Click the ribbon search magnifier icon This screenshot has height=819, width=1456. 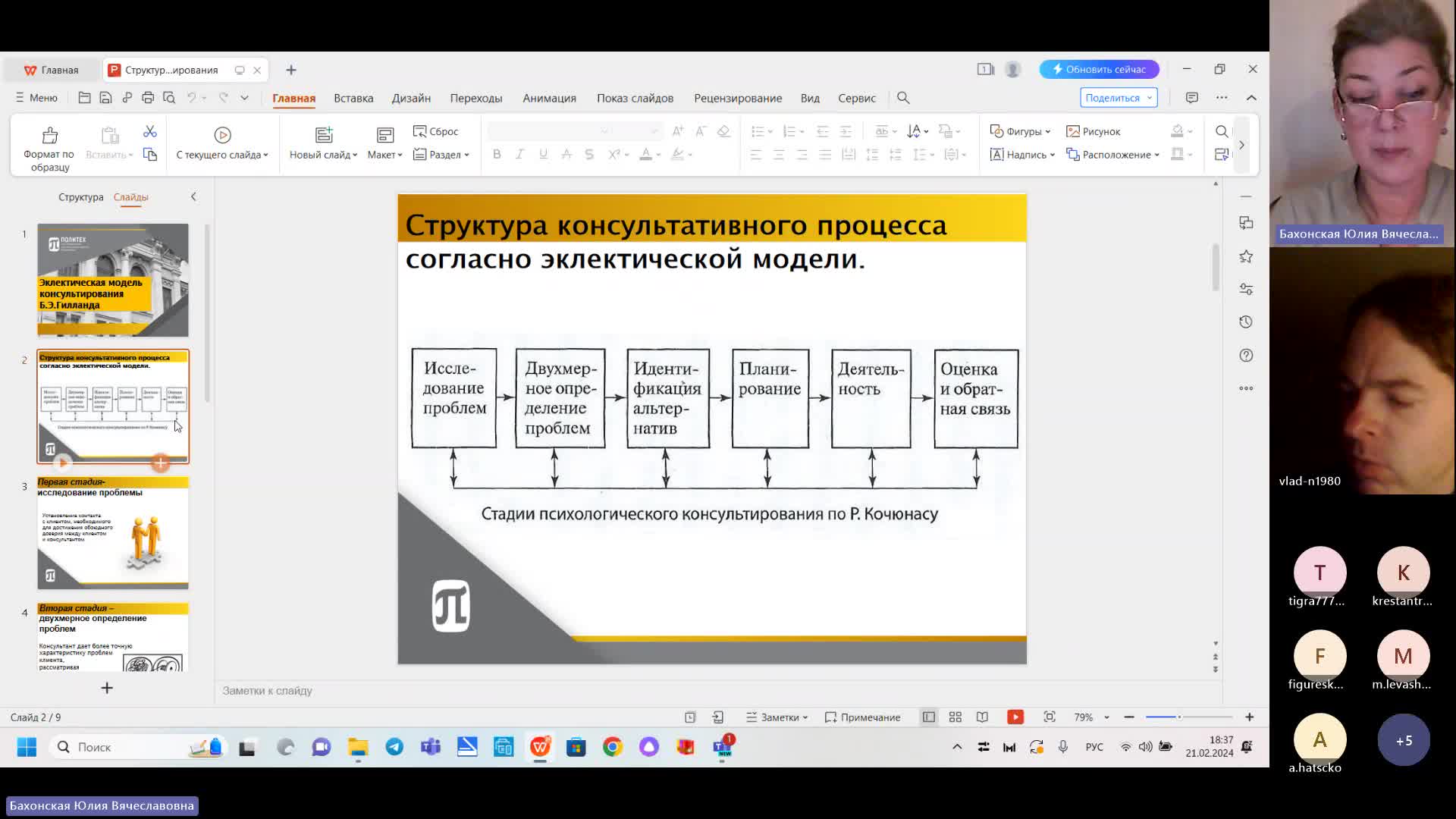(x=903, y=98)
